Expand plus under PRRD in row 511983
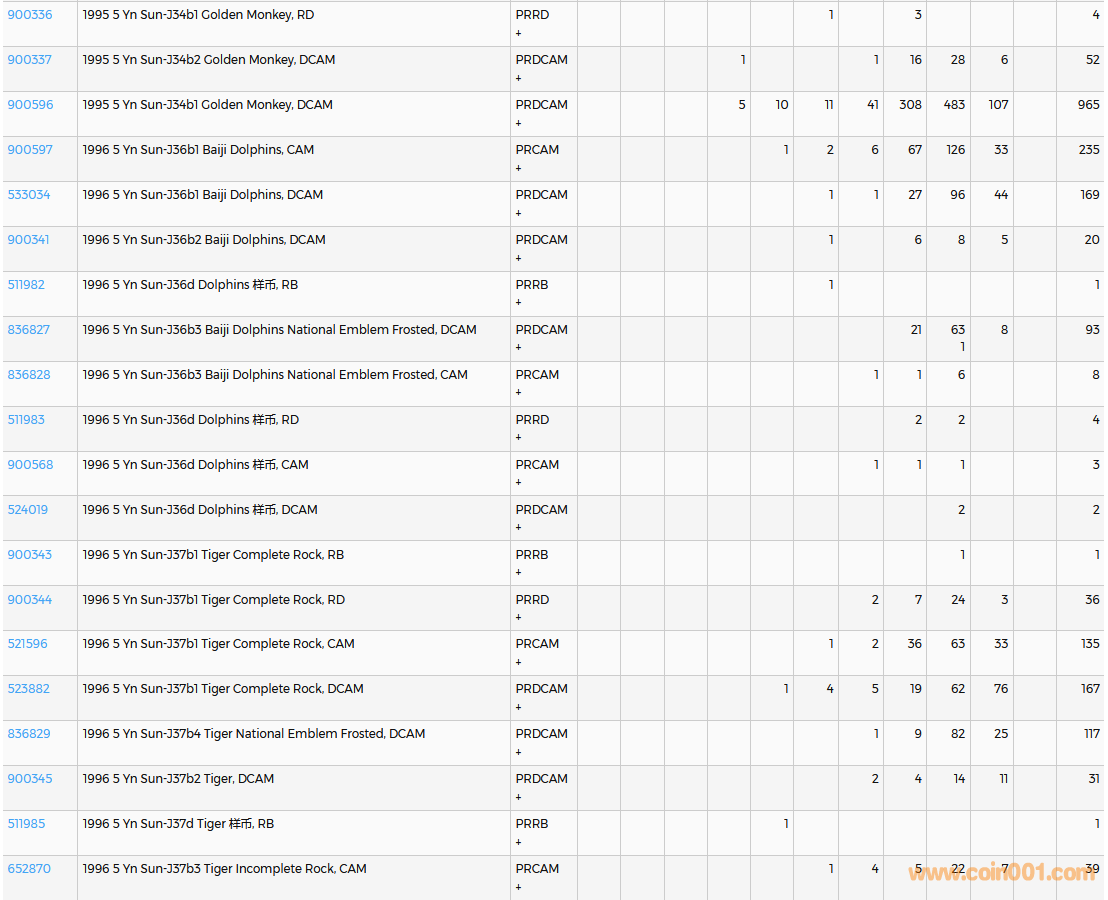 pyautogui.click(x=518, y=438)
